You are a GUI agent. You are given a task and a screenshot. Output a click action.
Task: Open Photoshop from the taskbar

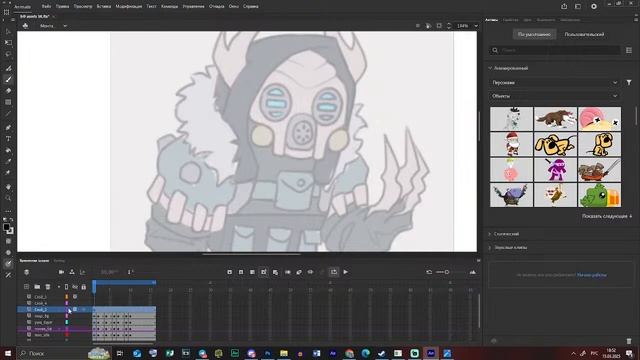[x=267, y=353]
